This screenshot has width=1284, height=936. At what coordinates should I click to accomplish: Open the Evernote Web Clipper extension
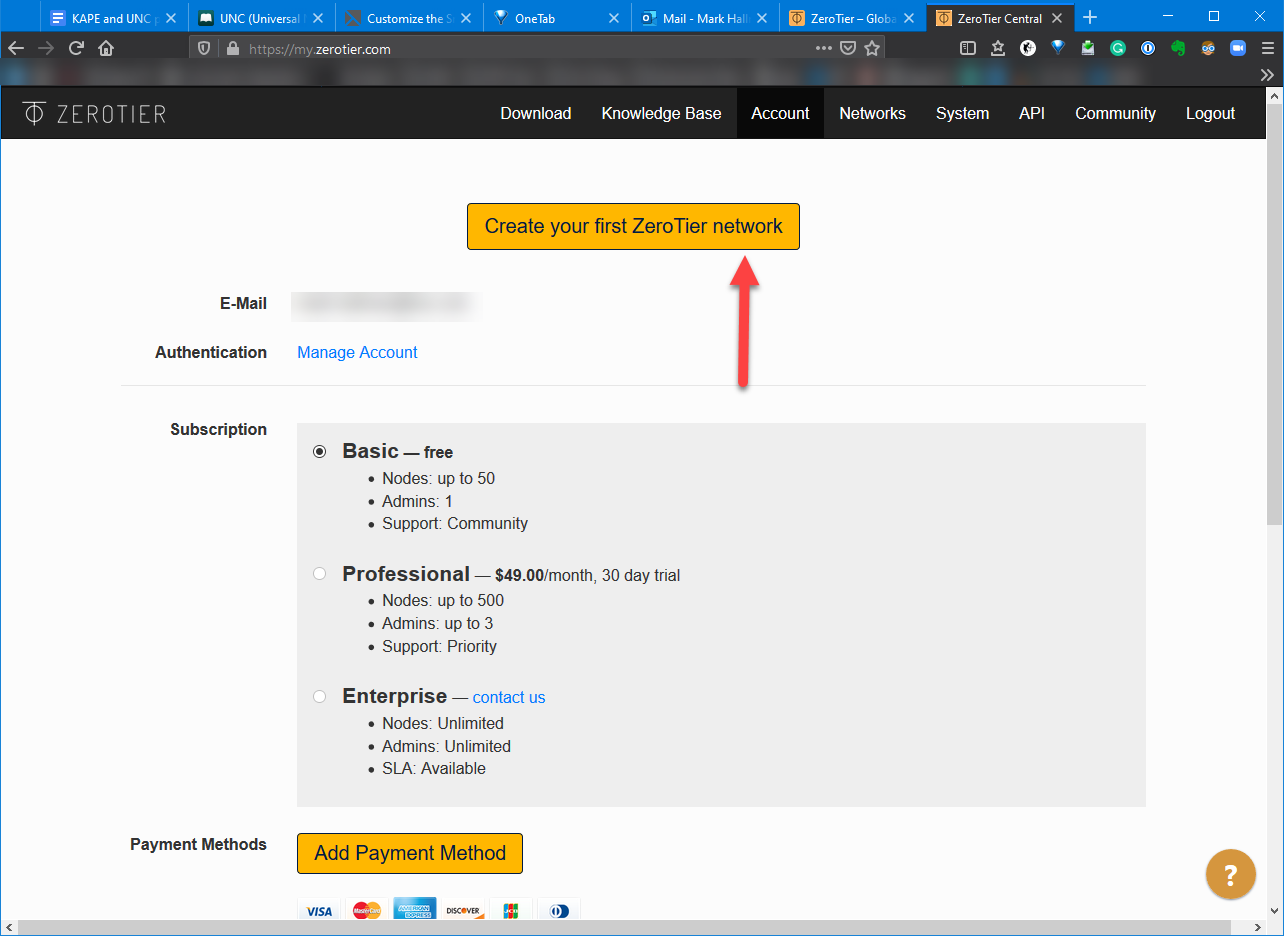tap(1178, 48)
